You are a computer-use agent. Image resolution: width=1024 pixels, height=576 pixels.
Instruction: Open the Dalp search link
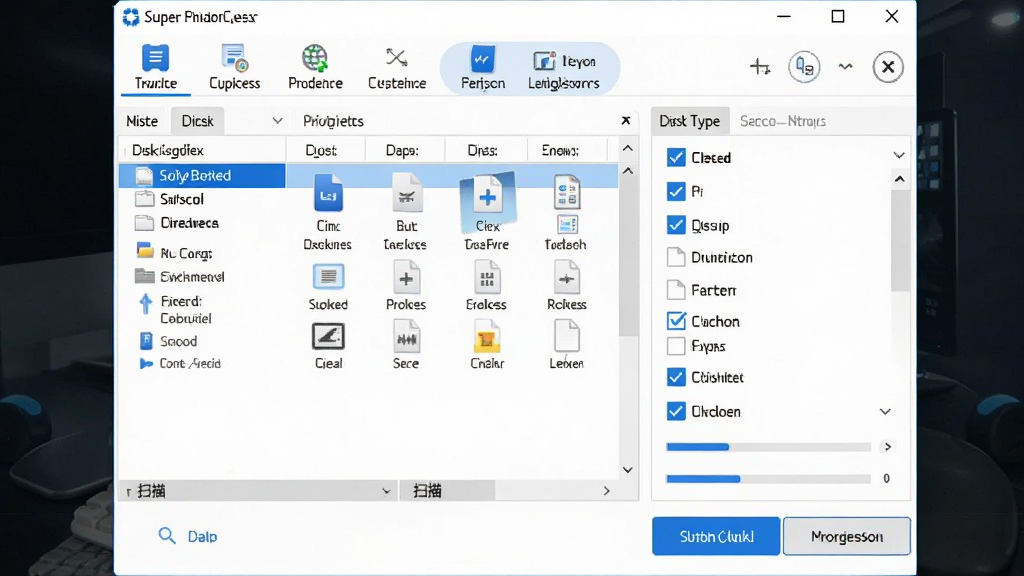(x=187, y=536)
